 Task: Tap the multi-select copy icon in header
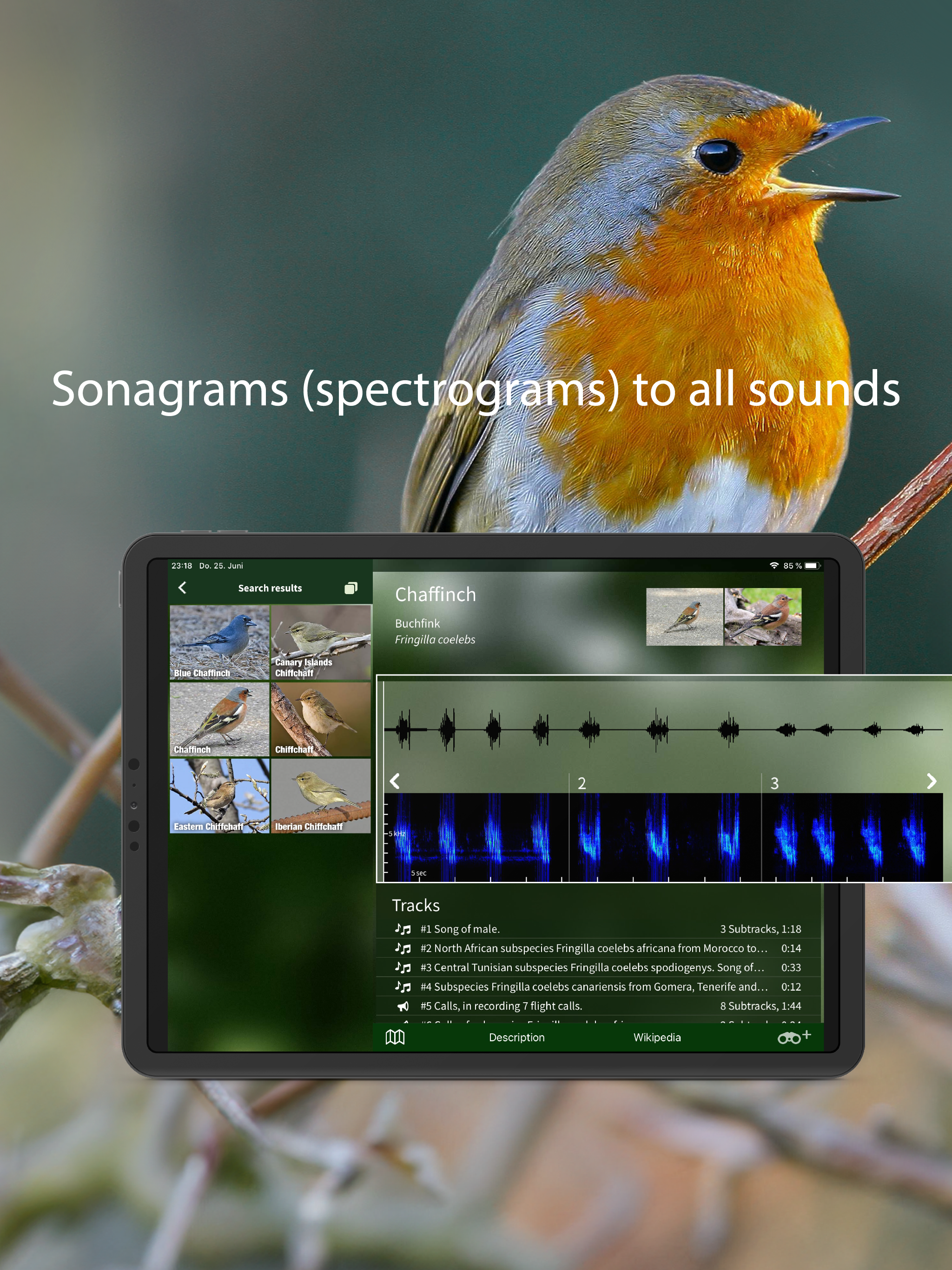[351, 588]
